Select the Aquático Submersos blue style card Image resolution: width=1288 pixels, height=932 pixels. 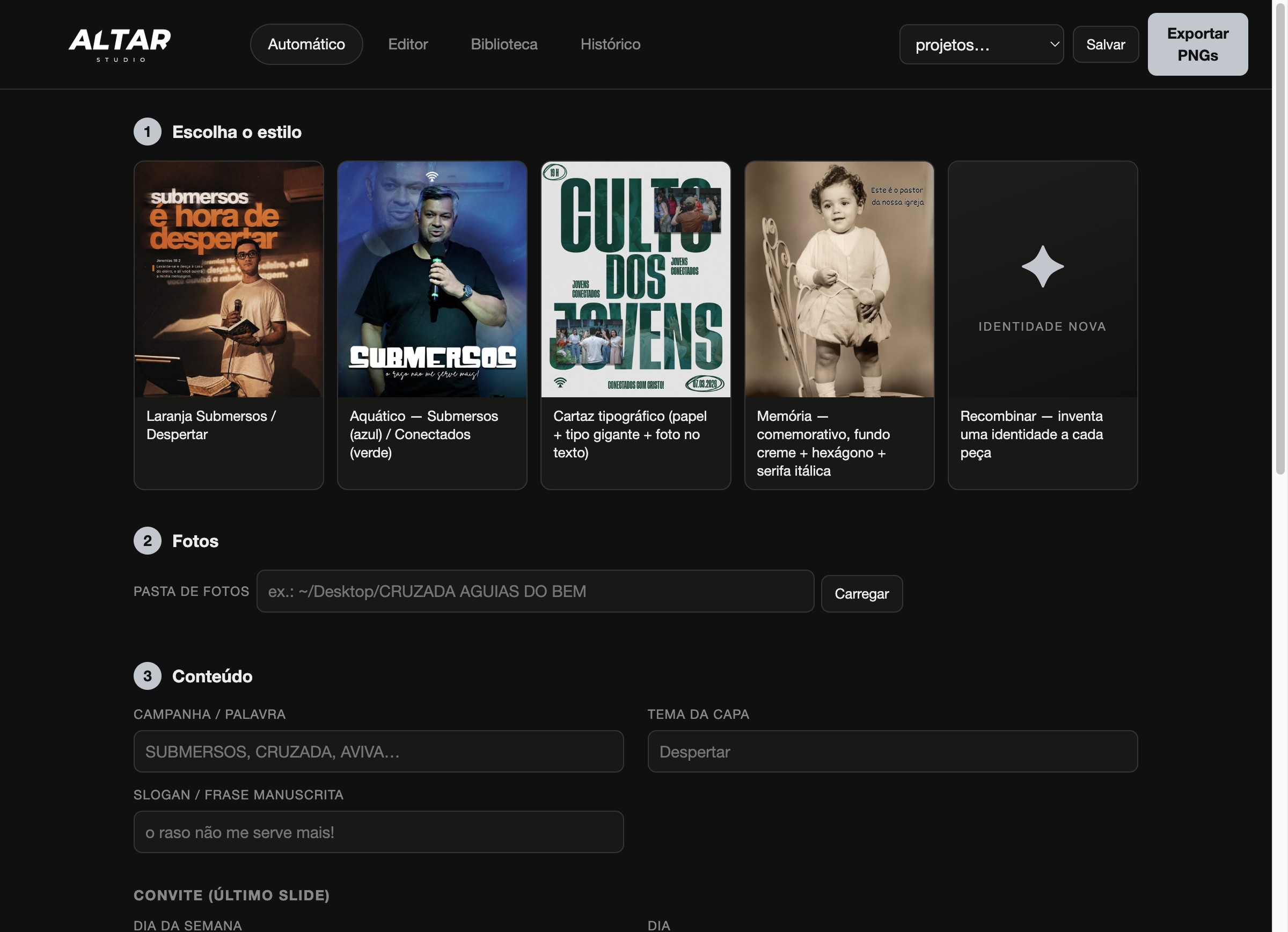[432, 325]
